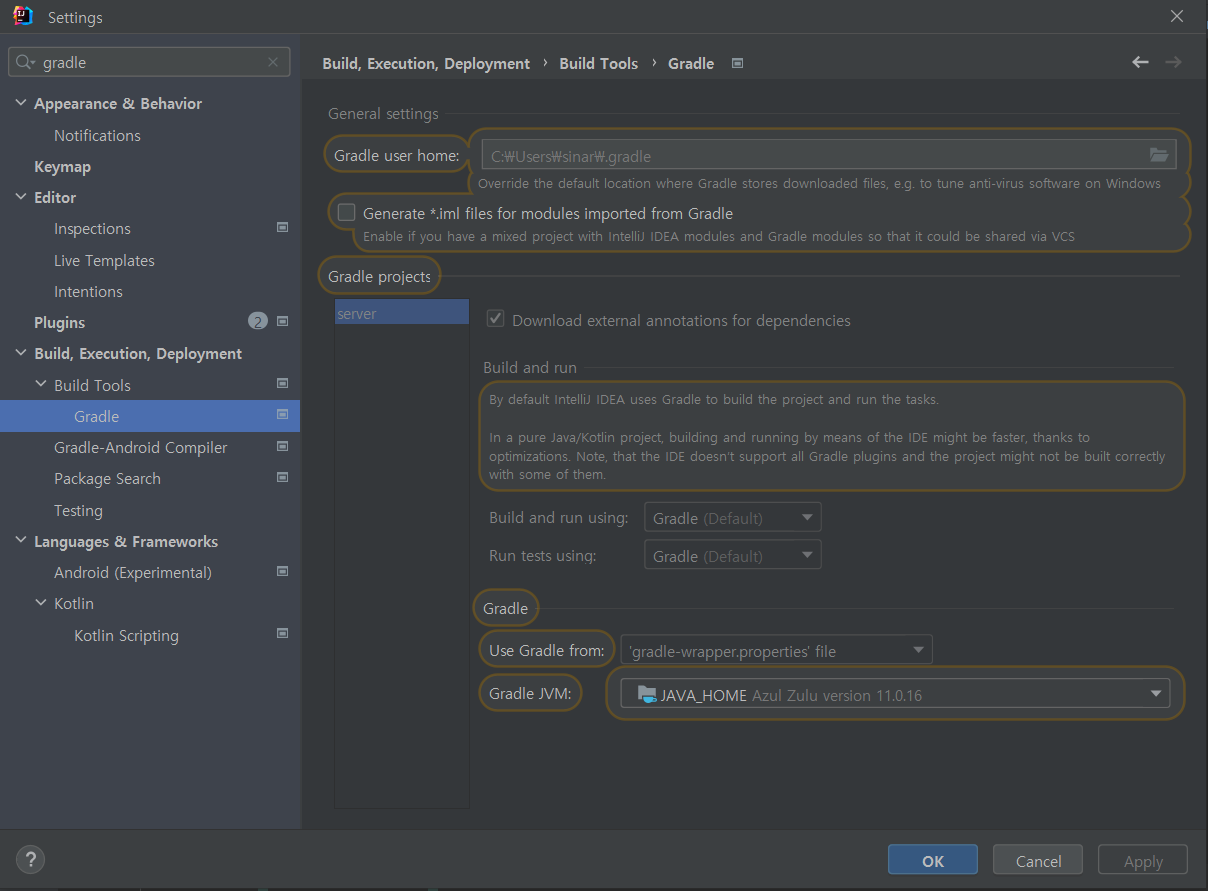Select Kotlin Scripting settings page
The width and height of the screenshot is (1208, 891).
[126, 635]
